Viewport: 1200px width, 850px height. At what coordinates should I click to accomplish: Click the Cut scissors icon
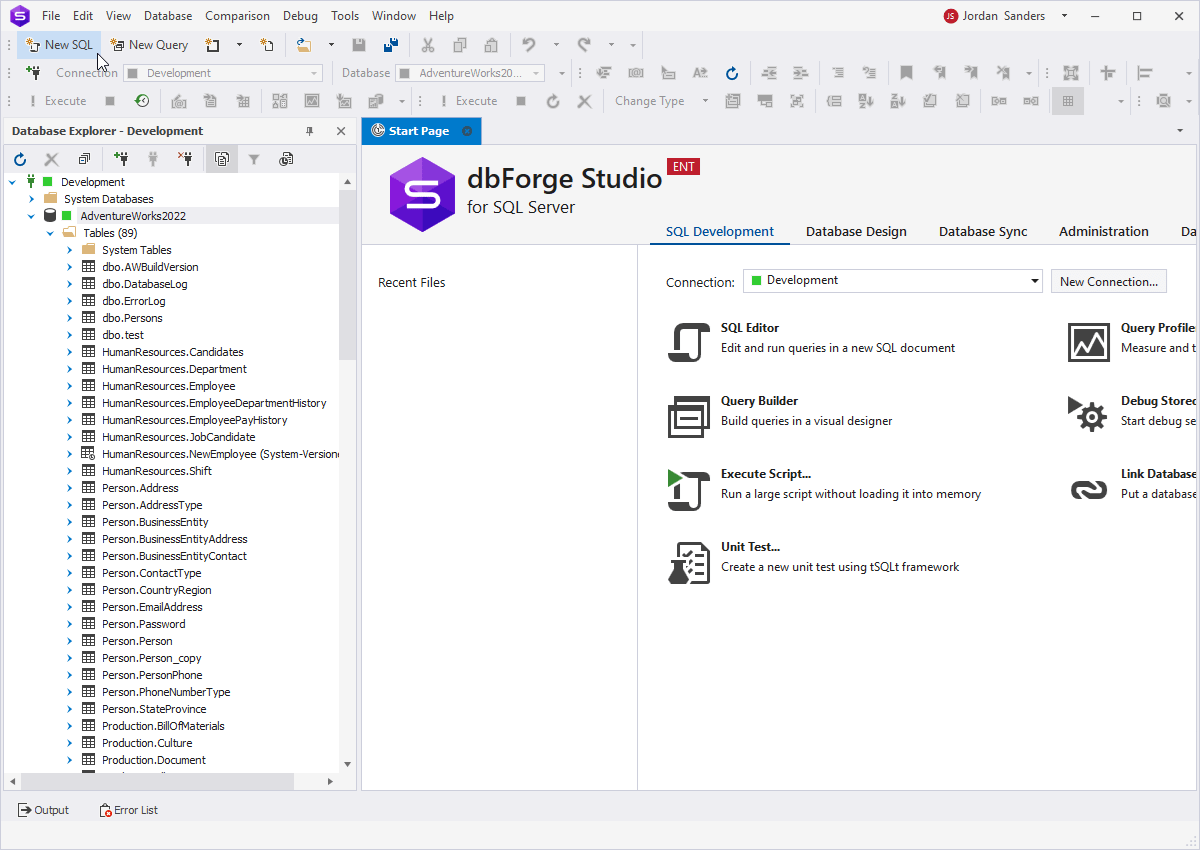coord(428,44)
